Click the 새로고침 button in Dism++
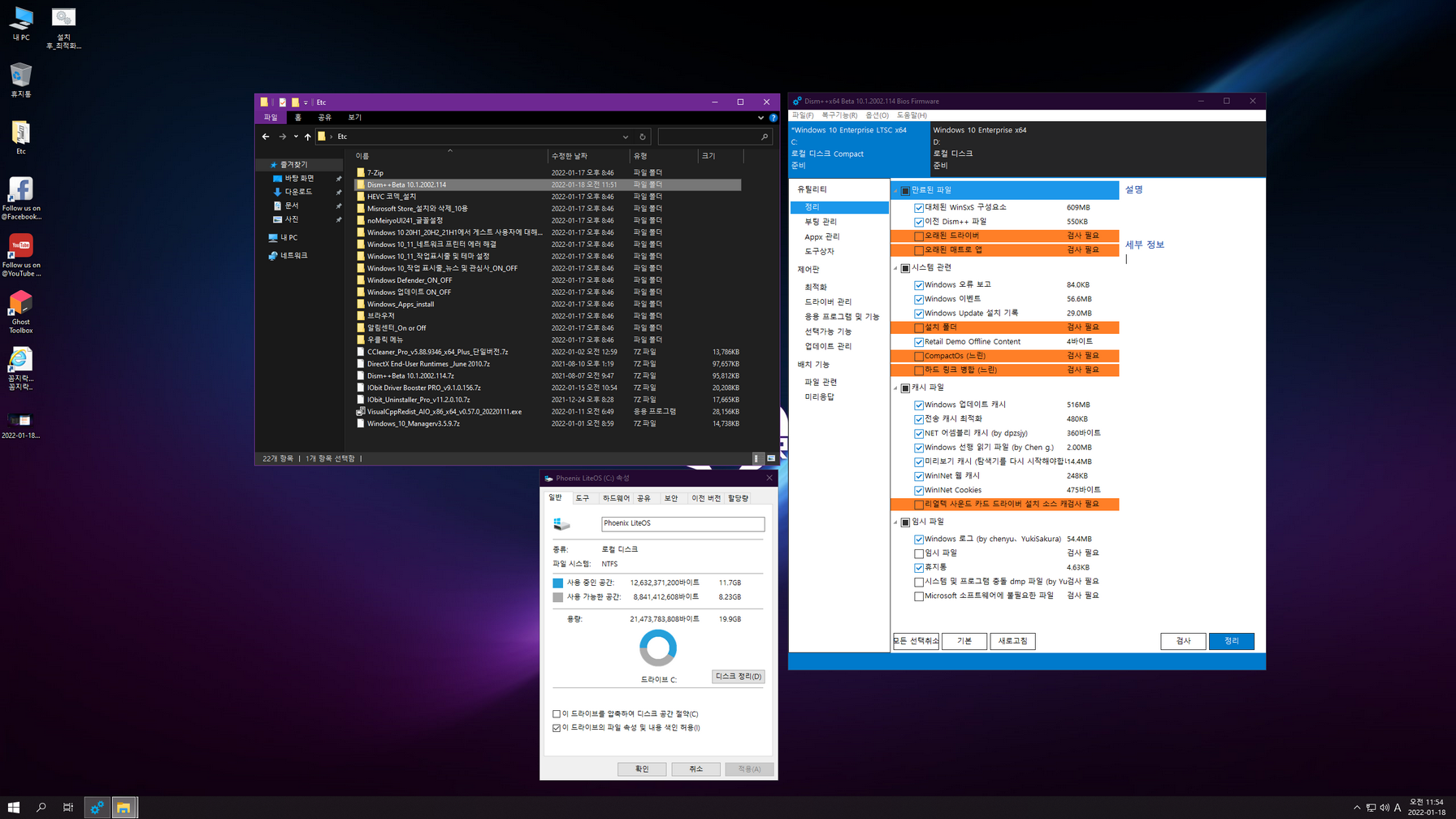1456x819 pixels. [1012, 641]
